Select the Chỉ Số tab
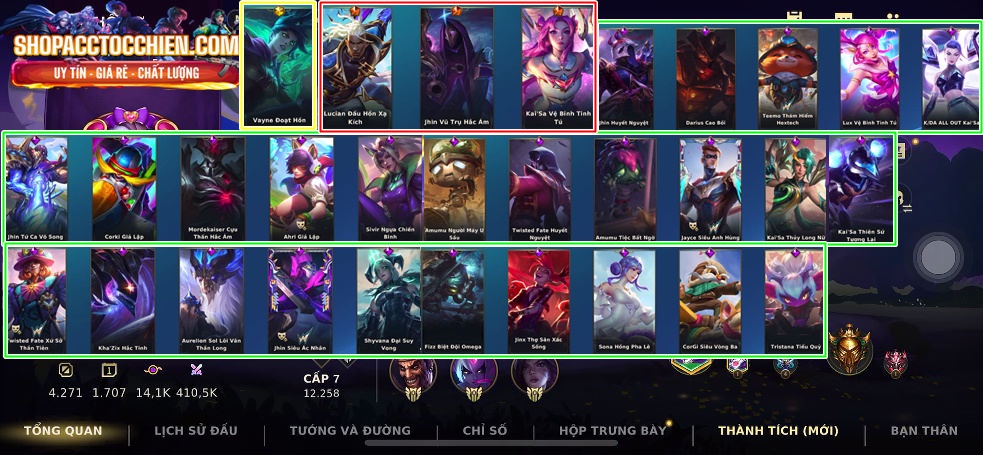This screenshot has height=455, width=984. point(485,431)
